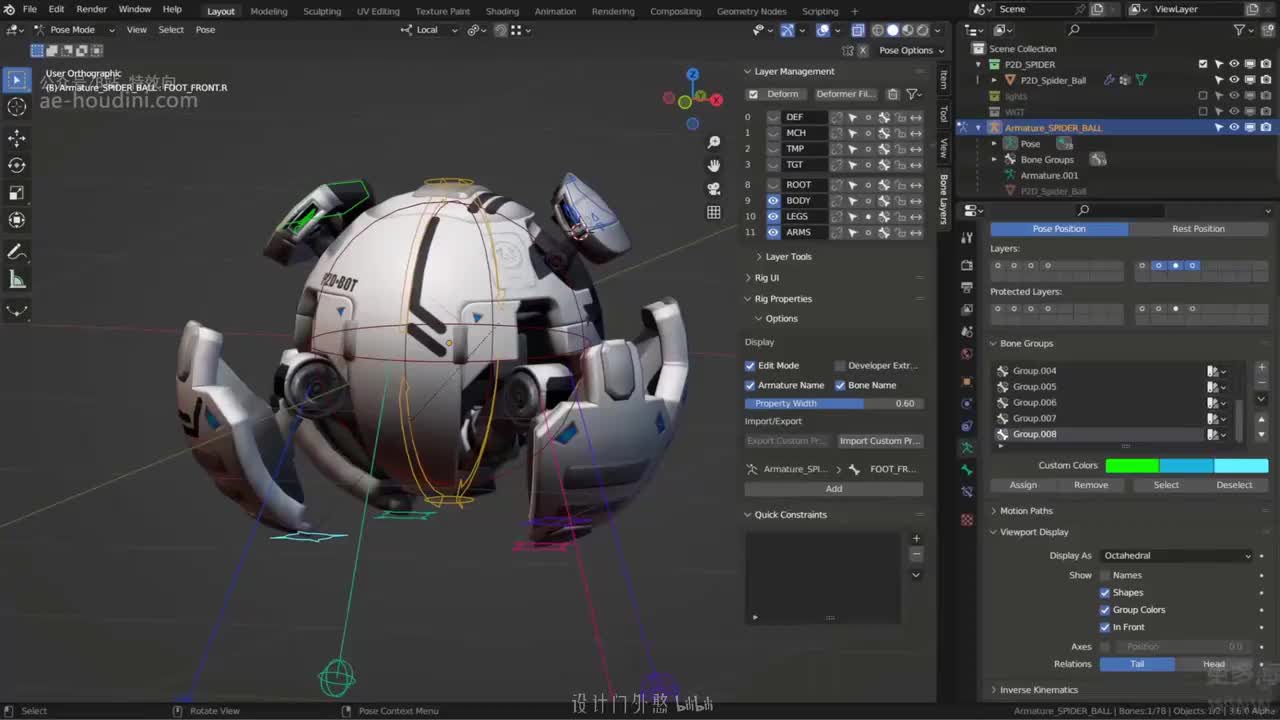Open the Render menu

pyautogui.click(x=91, y=9)
